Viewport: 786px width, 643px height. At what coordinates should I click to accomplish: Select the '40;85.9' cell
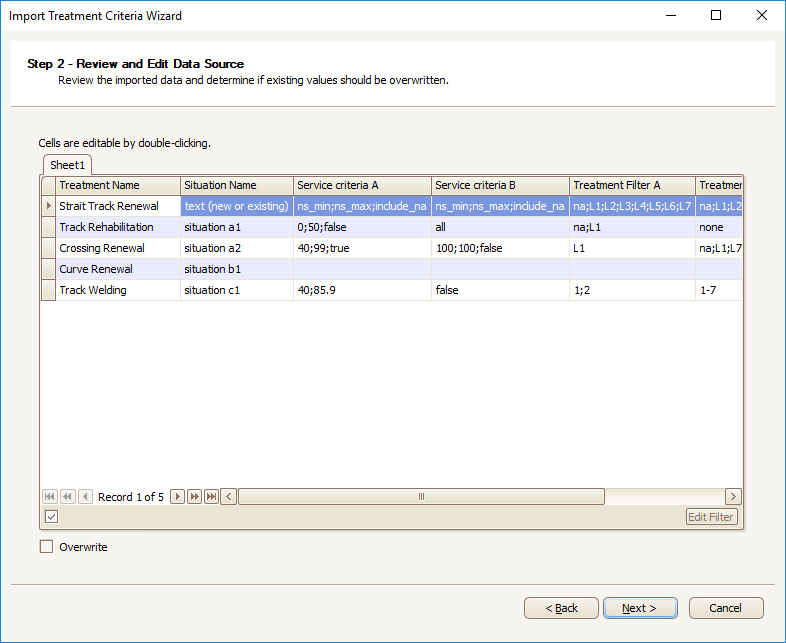362,290
